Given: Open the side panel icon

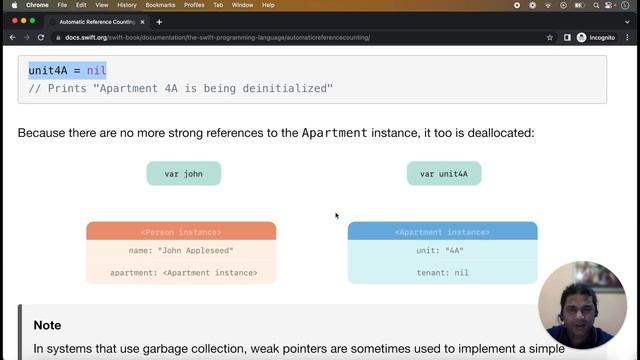Looking at the screenshot, I should coord(567,38).
